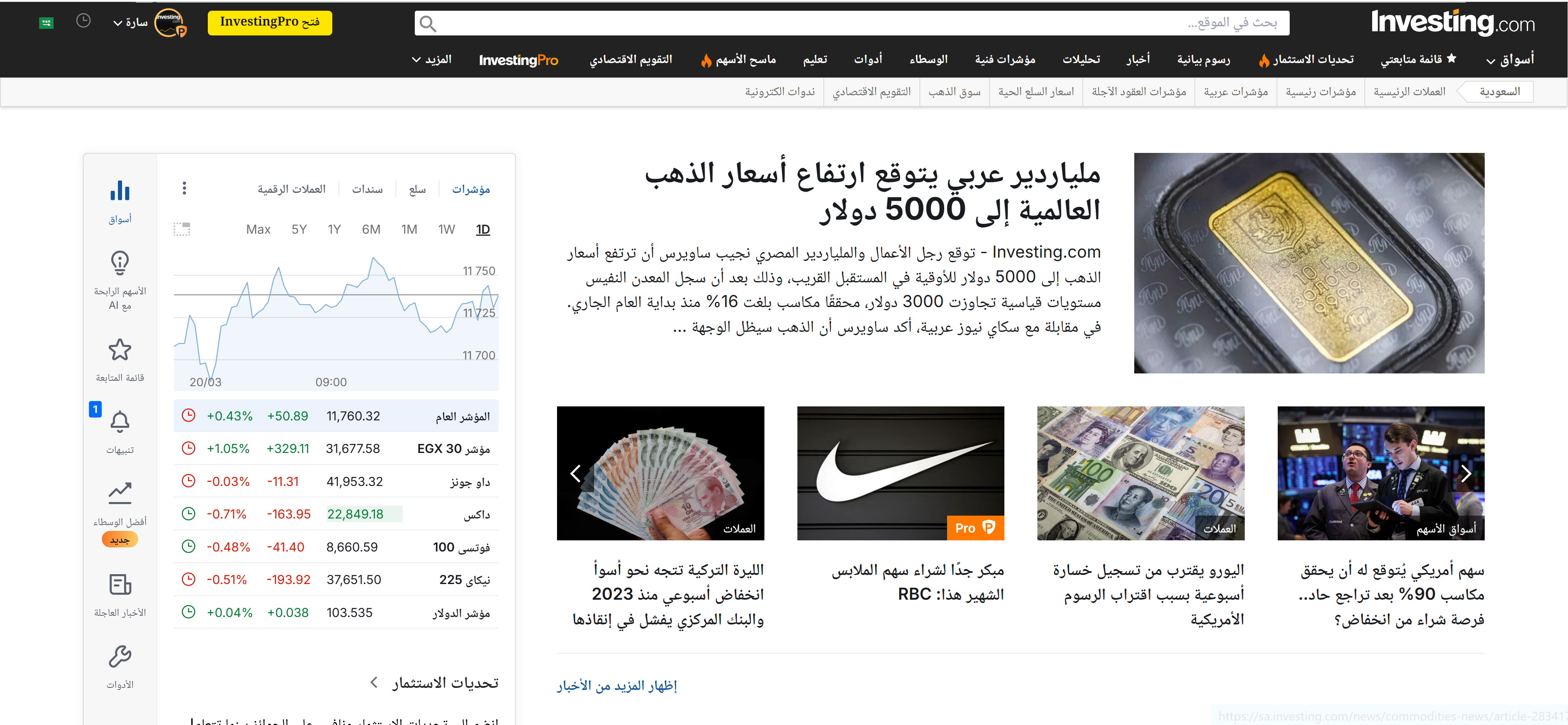The width and height of the screenshot is (1568, 725).
Task: Open the AI winning stocks lightbulb icon
Action: pyautogui.click(x=120, y=263)
